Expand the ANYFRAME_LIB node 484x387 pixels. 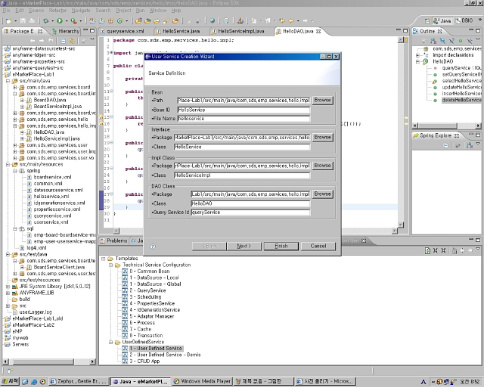click(8, 293)
